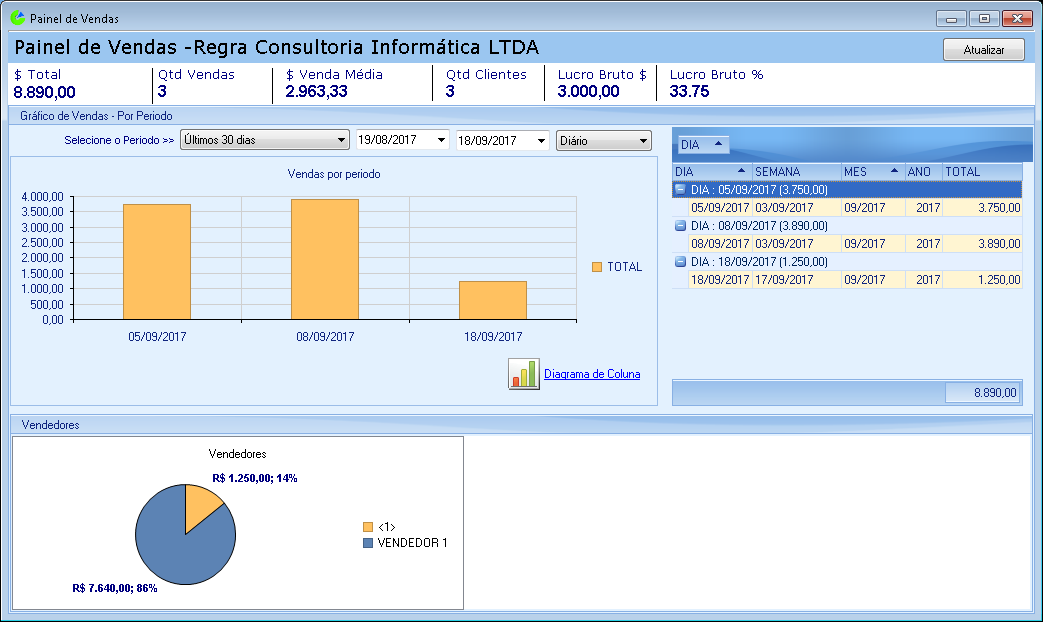Sort by the TOTAL column header
Viewport: 1043px width, 622px height.
click(x=982, y=172)
